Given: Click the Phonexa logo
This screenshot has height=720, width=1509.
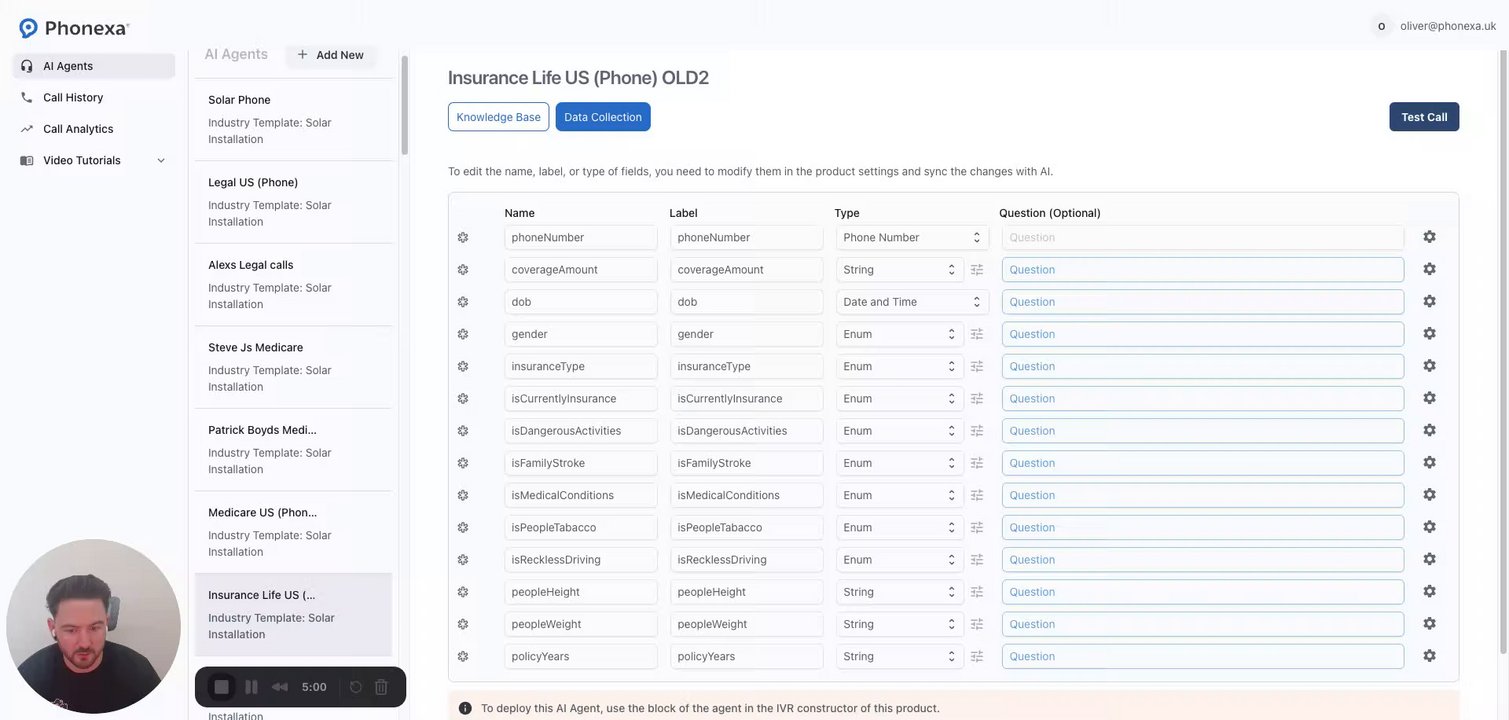Looking at the screenshot, I should tap(74, 28).
